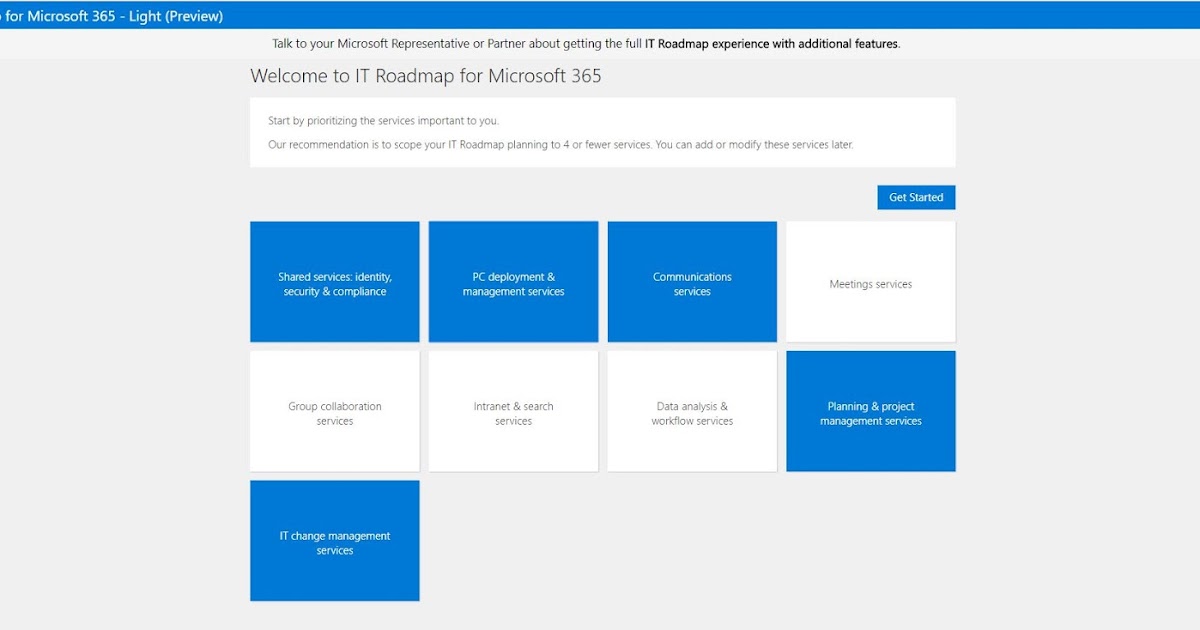Click the four-services recommendation text

tap(560, 144)
